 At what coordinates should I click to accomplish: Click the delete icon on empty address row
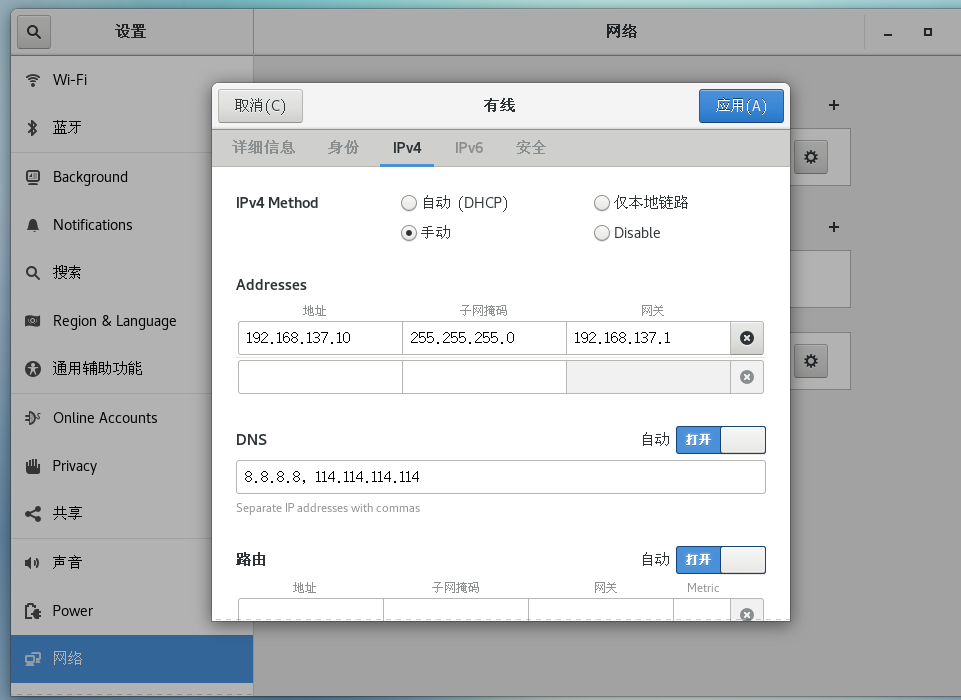[746, 377]
